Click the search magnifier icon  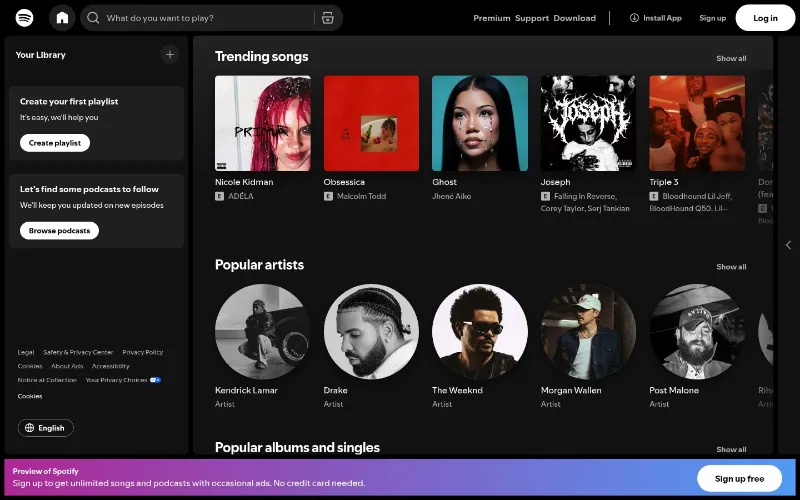93,18
